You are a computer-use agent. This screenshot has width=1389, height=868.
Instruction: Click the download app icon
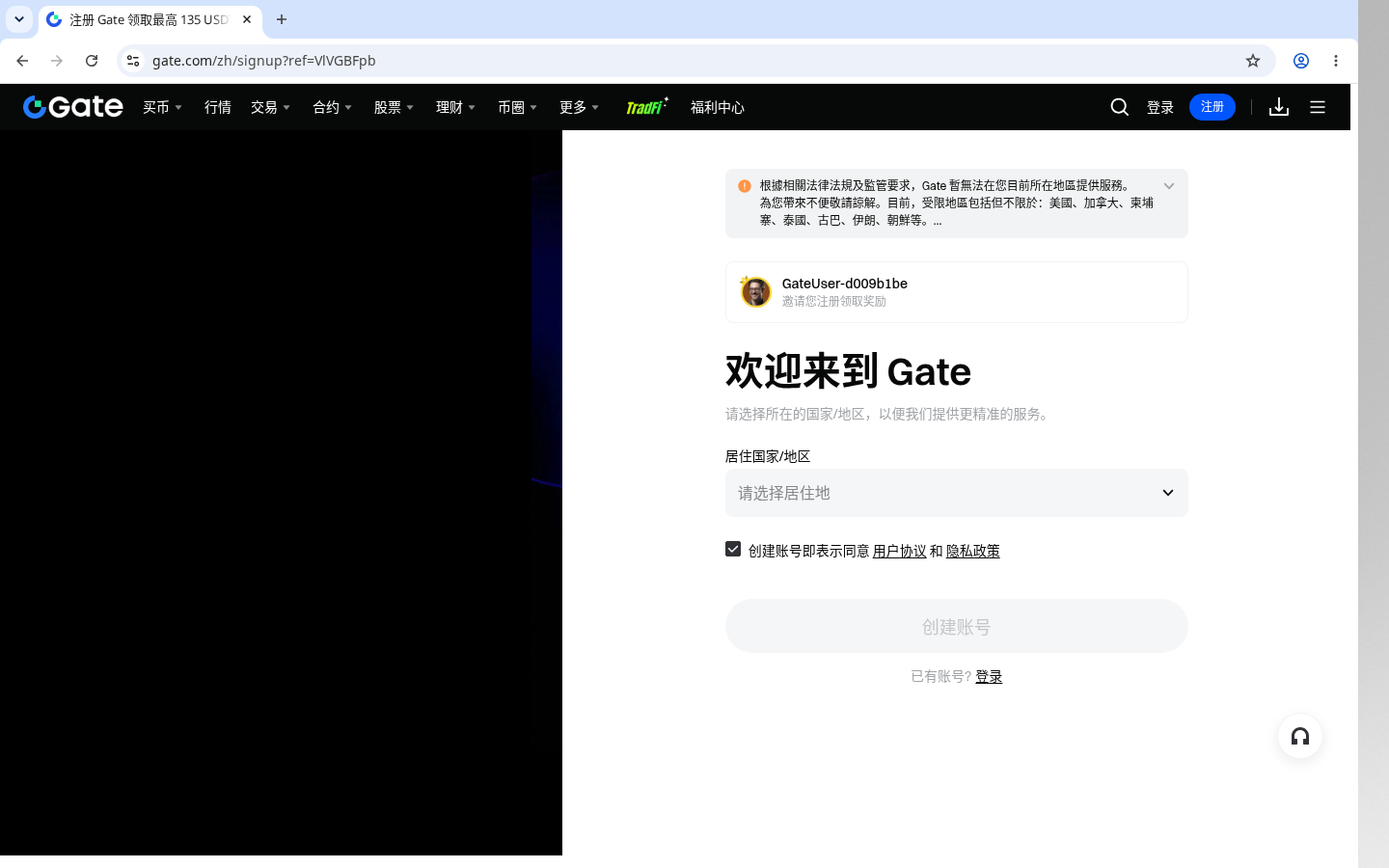pyautogui.click(x=1279, y=107)
